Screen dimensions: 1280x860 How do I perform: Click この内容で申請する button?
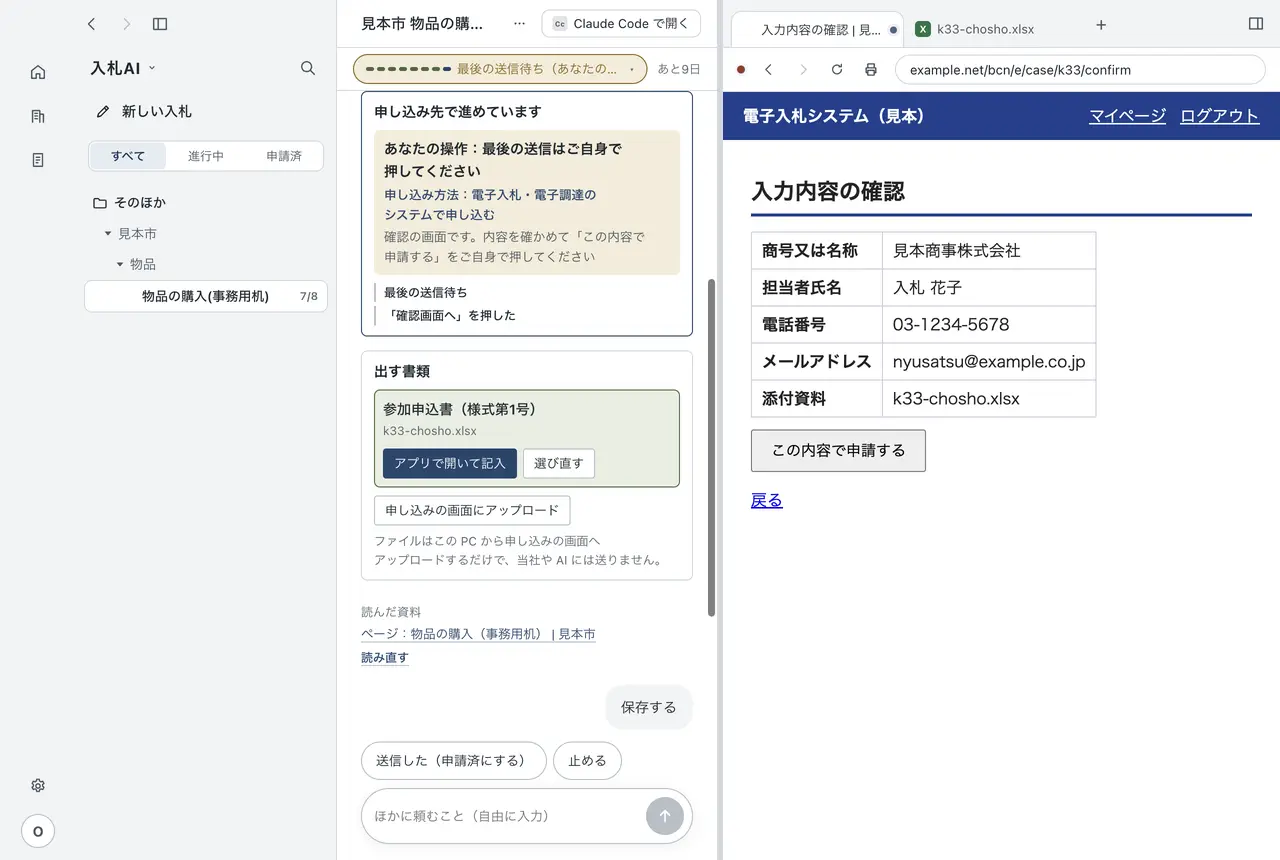pos(838,451)
